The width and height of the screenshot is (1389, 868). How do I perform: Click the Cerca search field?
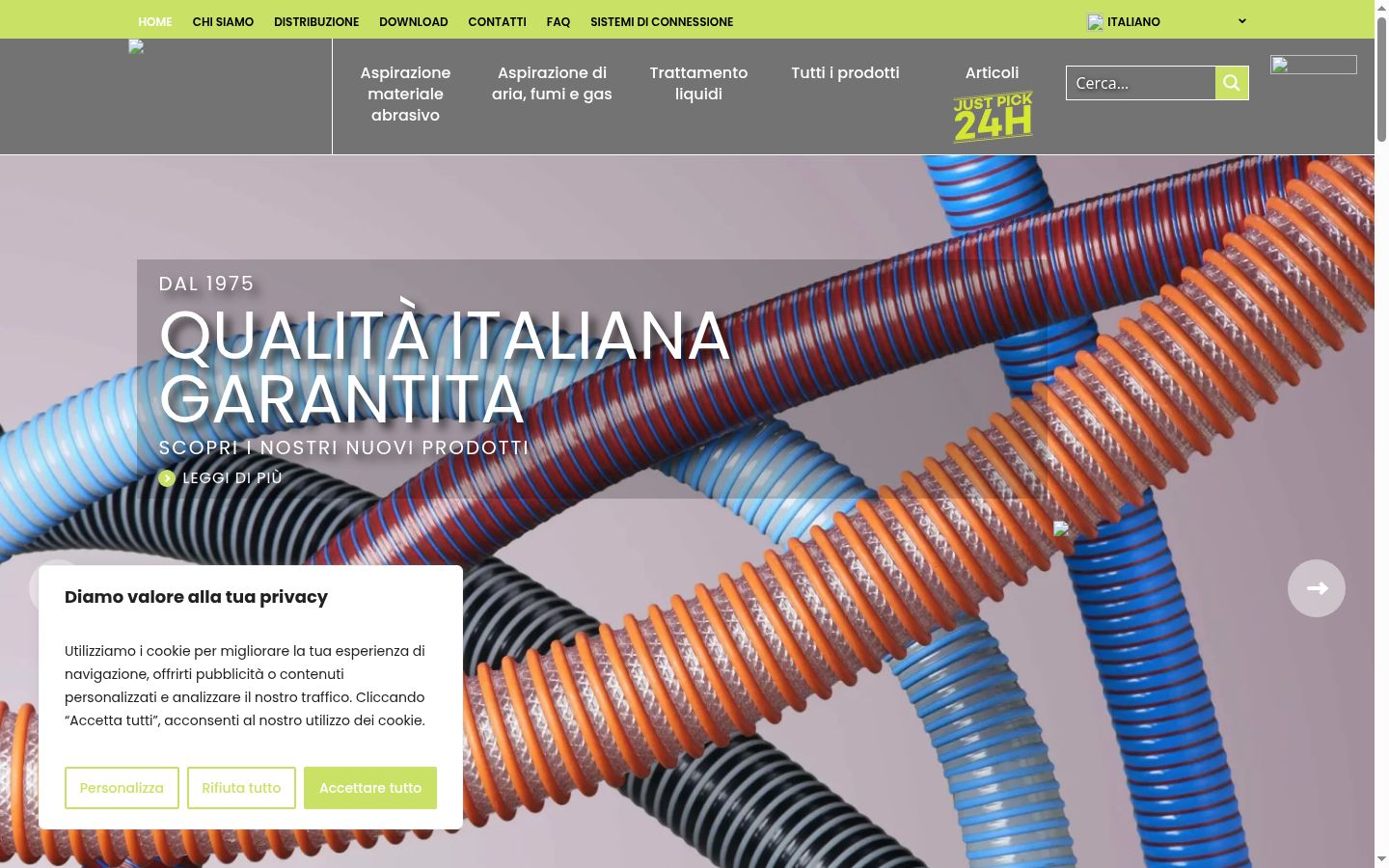pos(1141,83)
